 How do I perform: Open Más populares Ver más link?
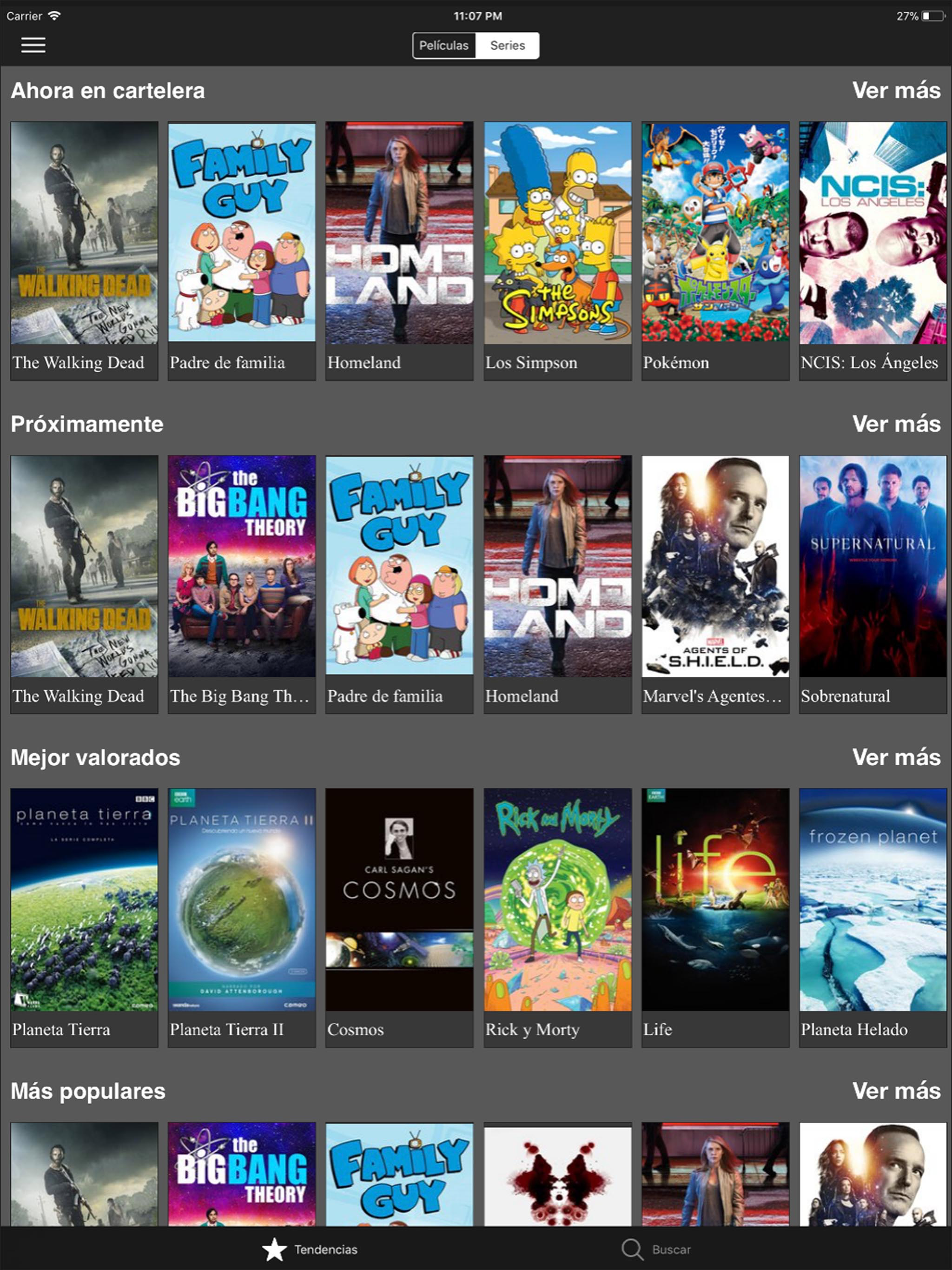896,1090
